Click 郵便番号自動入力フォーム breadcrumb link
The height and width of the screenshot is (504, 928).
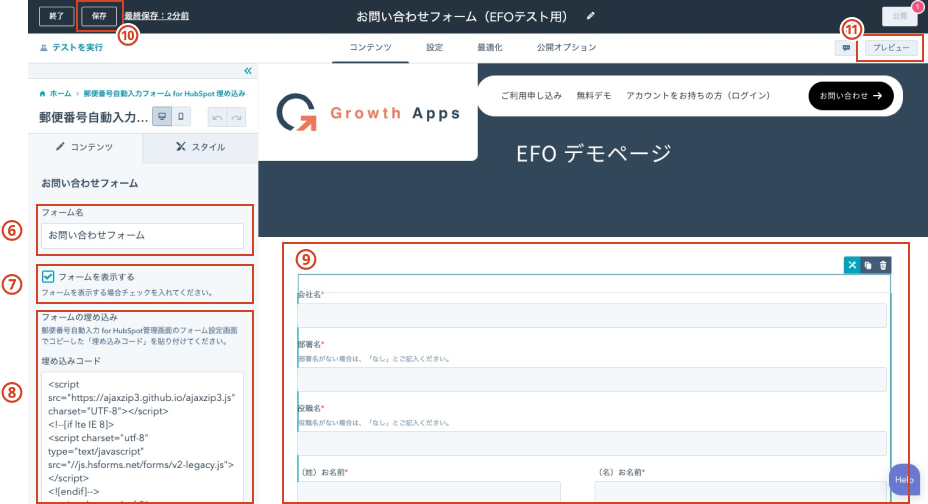[x=164, y=93]
